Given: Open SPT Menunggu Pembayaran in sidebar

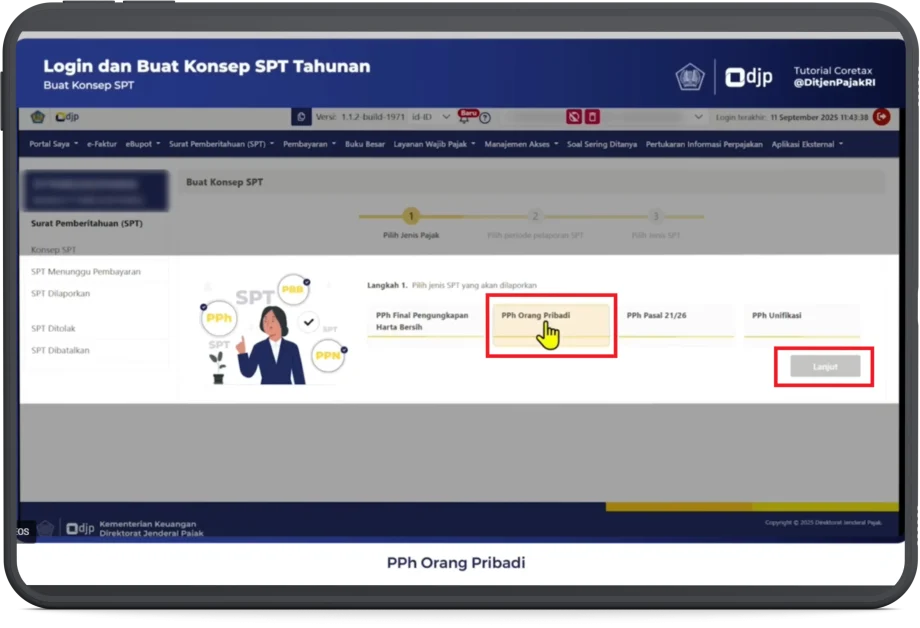Looking at the screenshot, I should (85, 271).
